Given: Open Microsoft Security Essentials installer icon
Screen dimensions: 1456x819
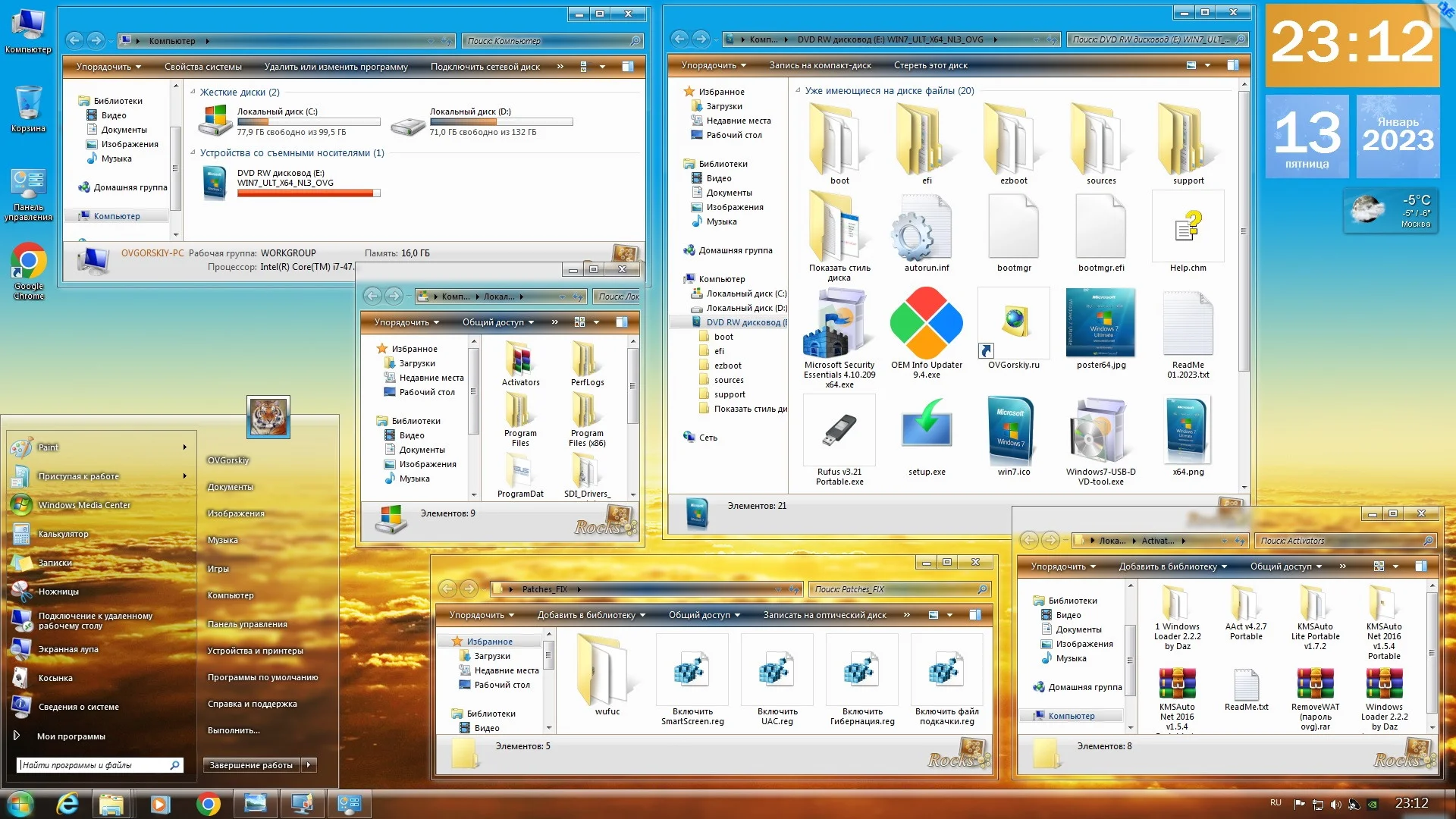Looking at the screenshot, I should tap(839, 322).
